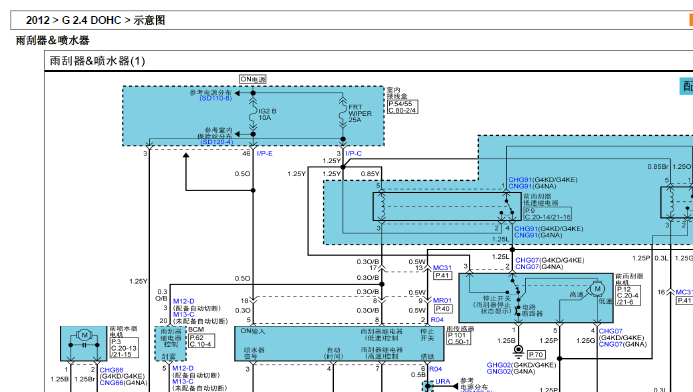Click the ground symbol below motor pin 1
The width and height of the screenshot is (693, 392).
(518, 352)
